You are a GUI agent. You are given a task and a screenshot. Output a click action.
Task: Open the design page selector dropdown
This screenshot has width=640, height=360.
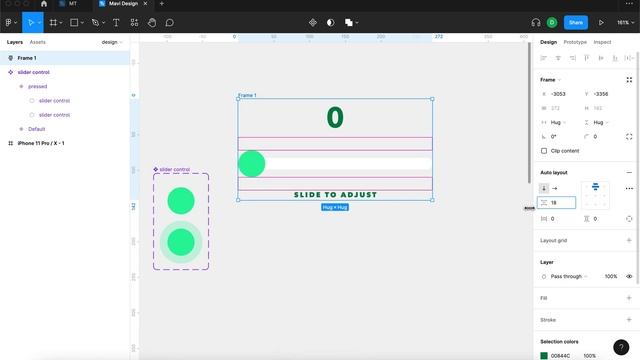(112, 42)
